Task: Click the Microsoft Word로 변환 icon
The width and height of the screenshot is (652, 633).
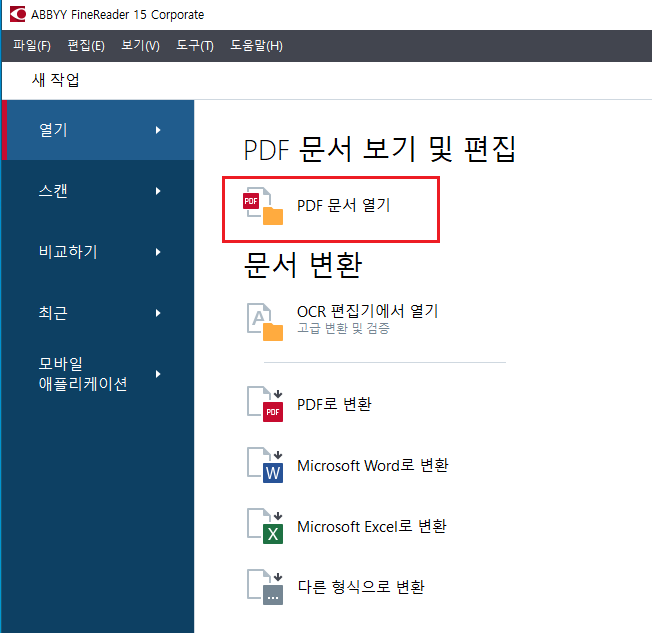Action: pos(265,465)
